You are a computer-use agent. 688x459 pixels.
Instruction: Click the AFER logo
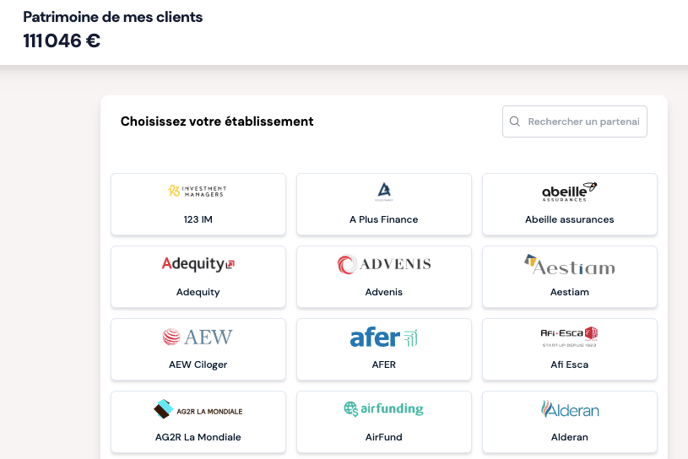pyautogui.click(x=384, y=337)
